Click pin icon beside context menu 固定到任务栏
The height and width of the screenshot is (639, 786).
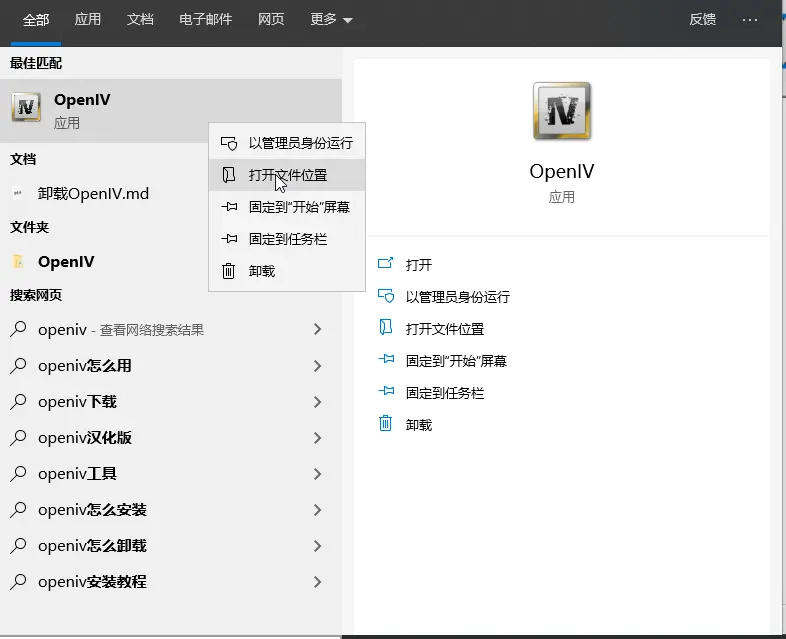click(229, 239)
